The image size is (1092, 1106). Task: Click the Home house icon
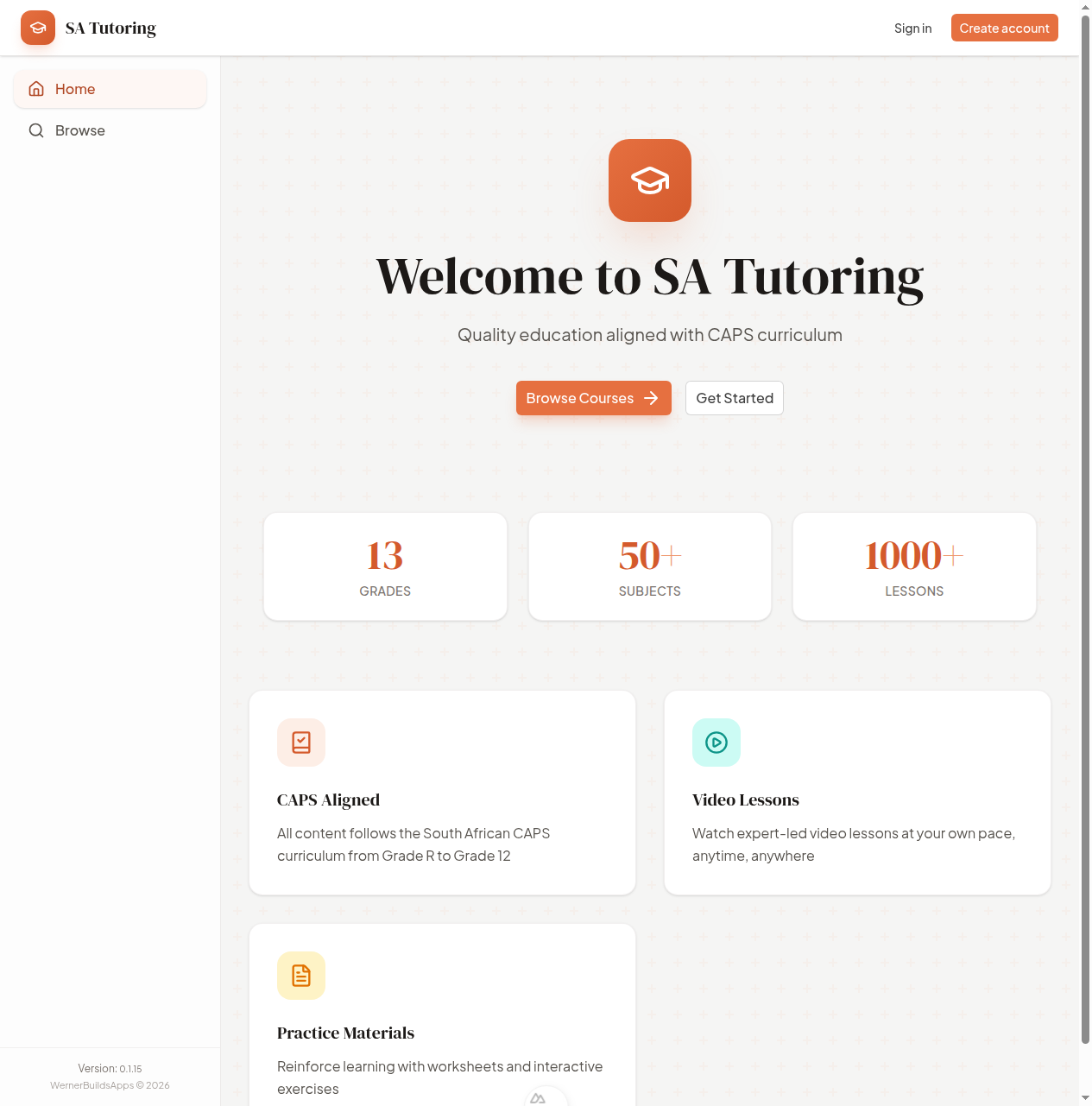[x=36, y=89]
